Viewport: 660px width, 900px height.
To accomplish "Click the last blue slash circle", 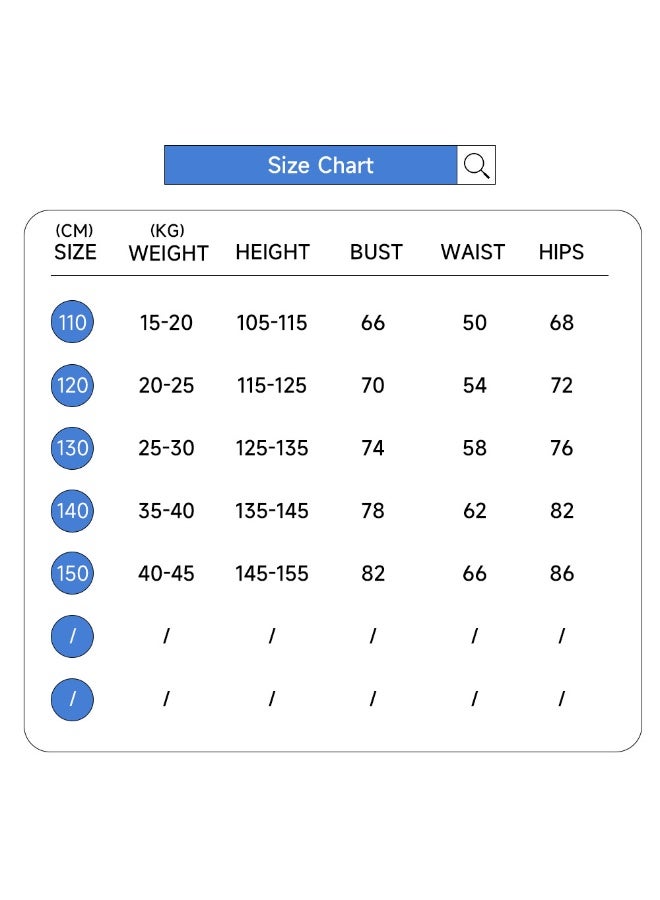I will (x=72, y=699).
